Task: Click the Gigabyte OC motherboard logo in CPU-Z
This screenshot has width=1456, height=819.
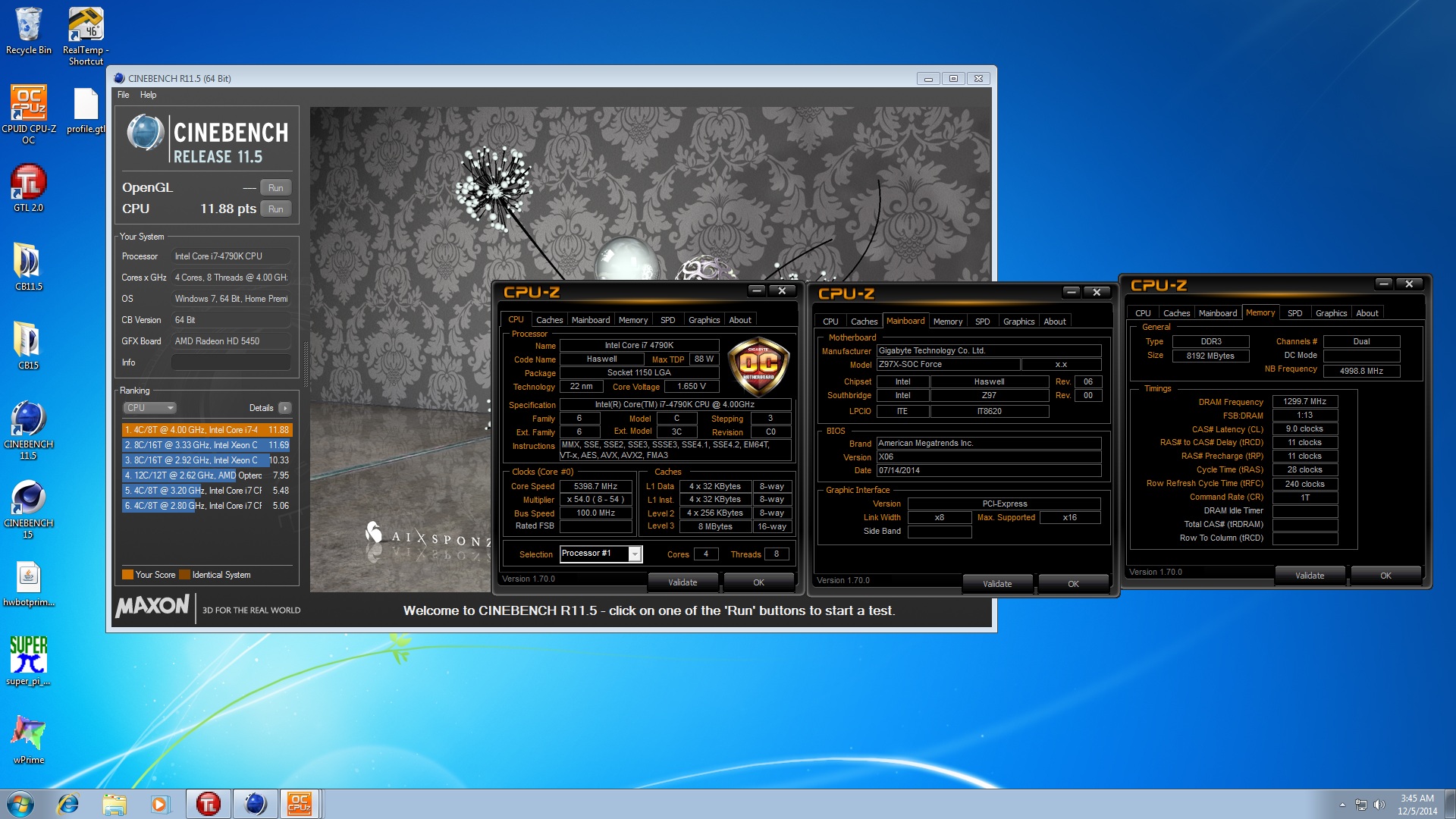Action: point(758,367)
